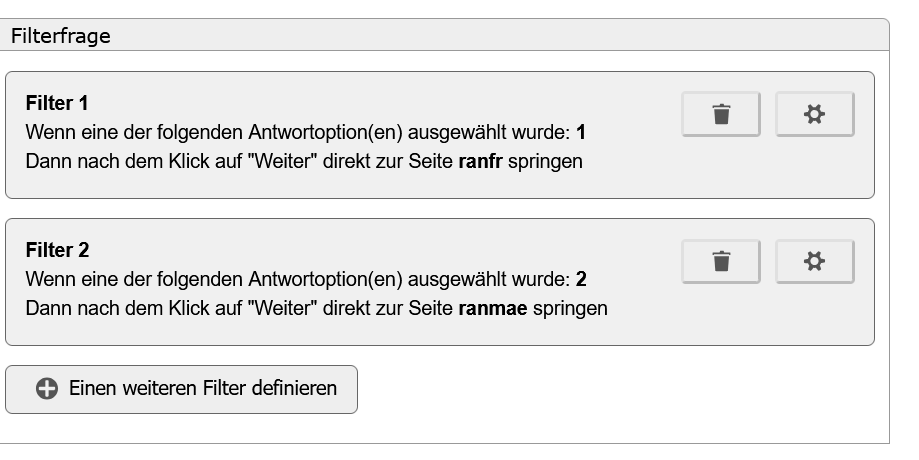Remove Filter 2 using its trash icon
Viewport: 919px width, 460px height.
(721, 262)
